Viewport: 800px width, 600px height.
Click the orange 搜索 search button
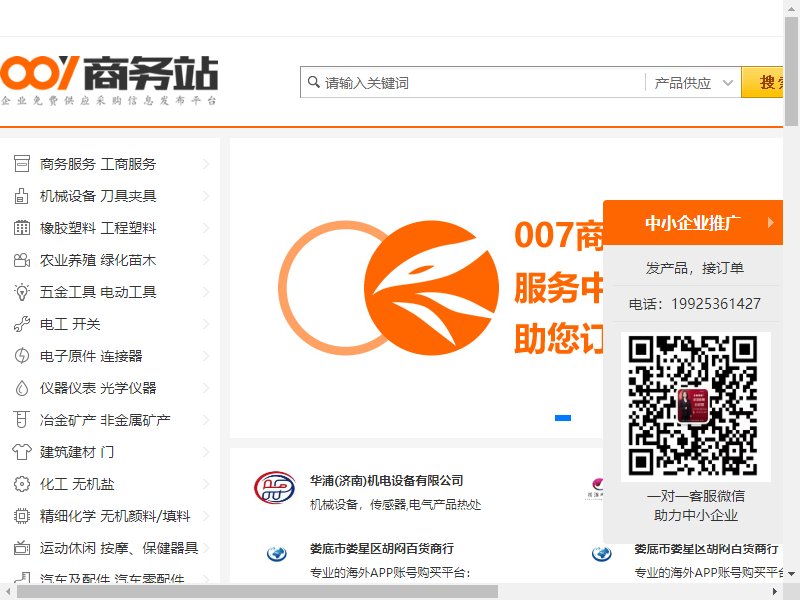tap(762, 82)
